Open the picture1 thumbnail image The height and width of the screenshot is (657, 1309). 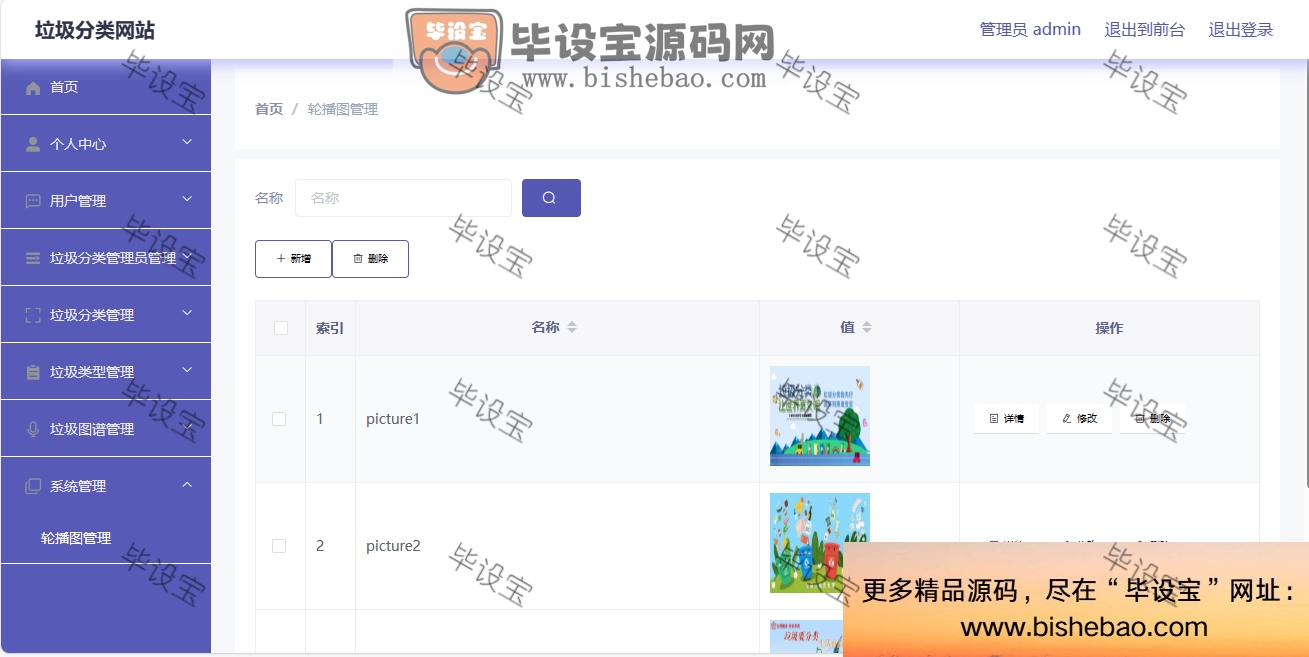coord(820,416)
